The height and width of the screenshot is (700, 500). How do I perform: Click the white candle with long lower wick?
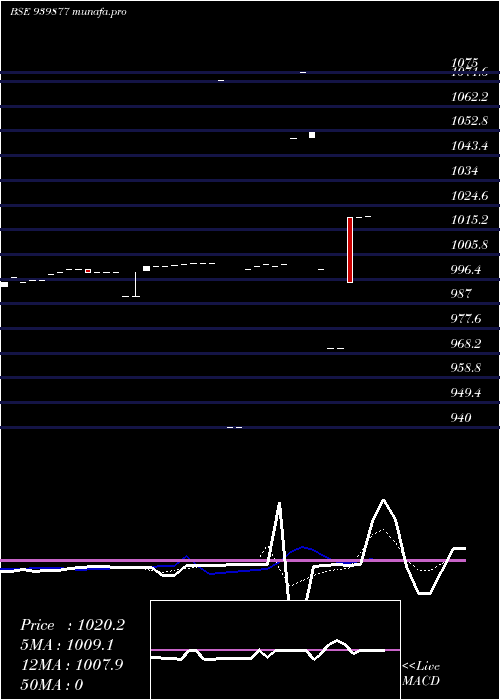click(x=136, y=284)
